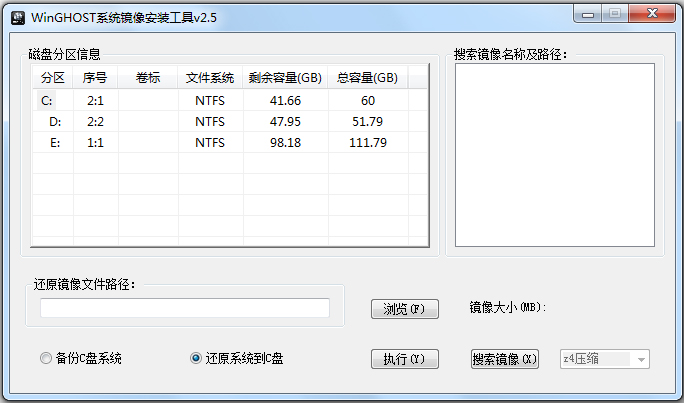This screenshot has width=684, height=403.
Task: Click the 搜索镜像(X) search button
Action: (505, 359)
